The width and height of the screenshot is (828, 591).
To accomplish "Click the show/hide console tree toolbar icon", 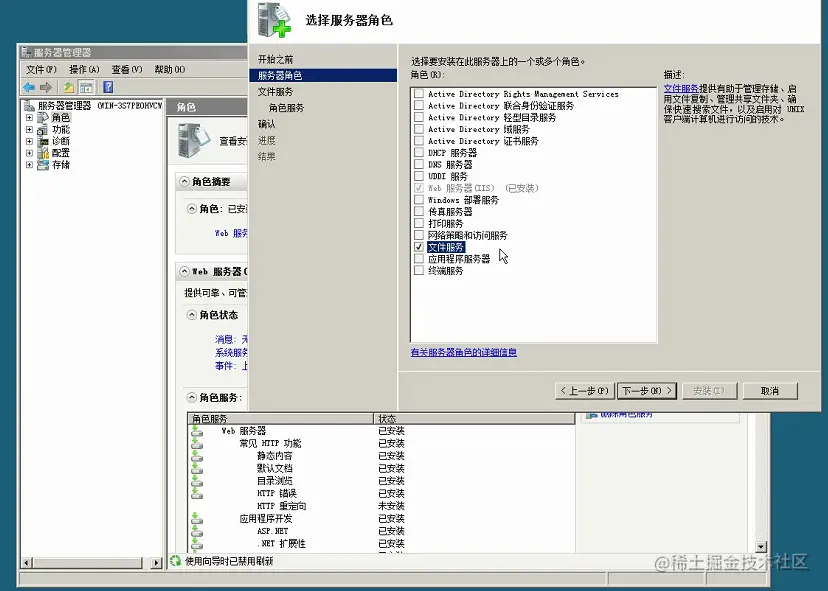I will click(x=86, y=87).
